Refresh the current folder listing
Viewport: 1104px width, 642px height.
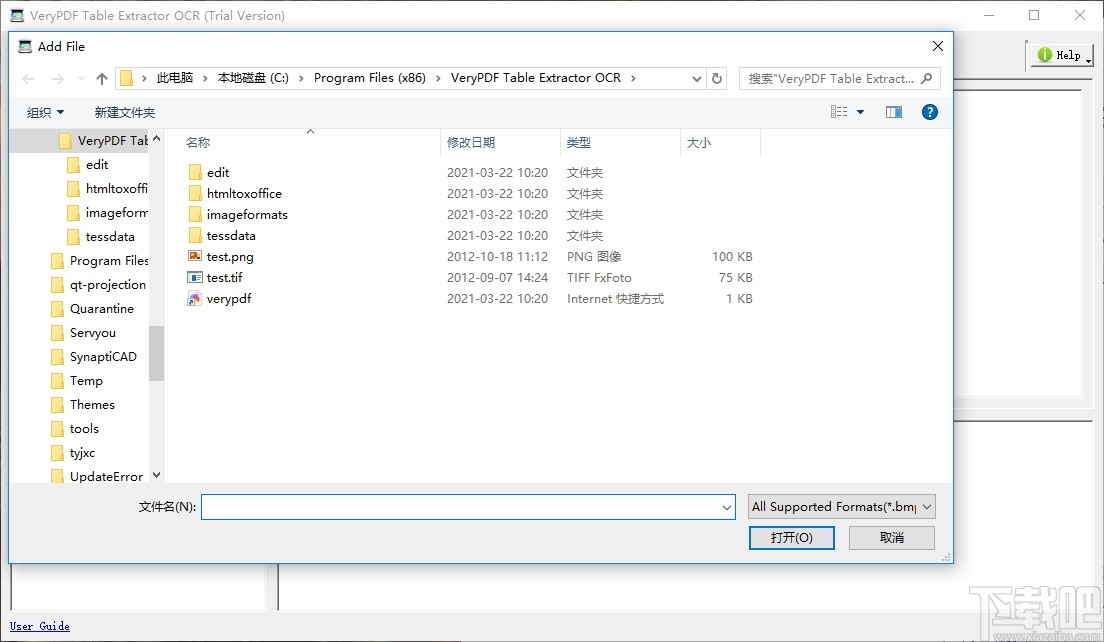pyautogui.click(x=716, y=78)
